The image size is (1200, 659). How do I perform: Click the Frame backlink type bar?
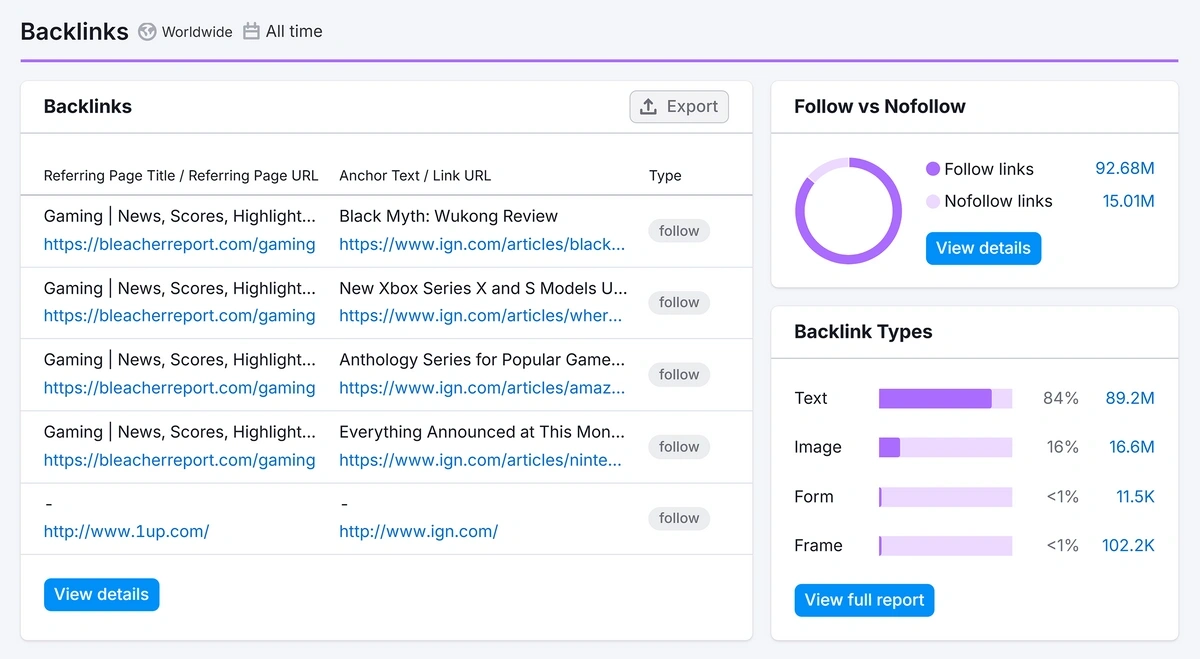945,545
